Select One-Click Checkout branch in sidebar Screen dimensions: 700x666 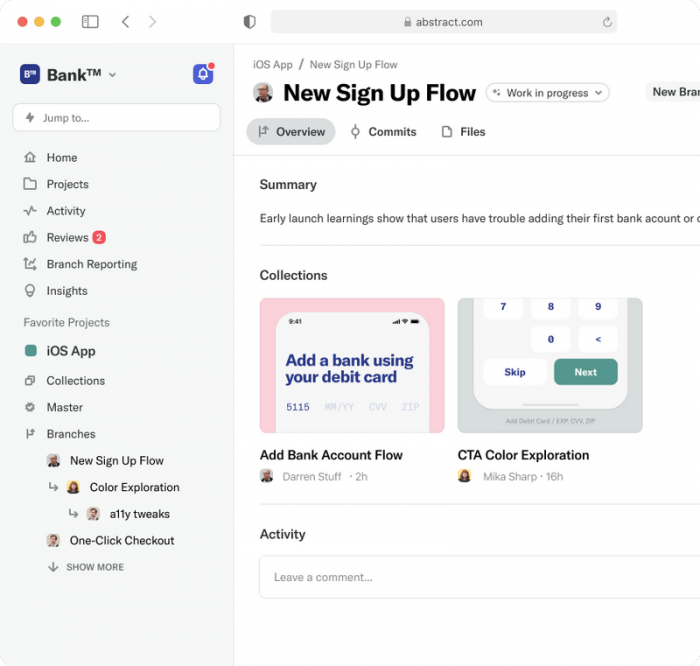point(122,541)
